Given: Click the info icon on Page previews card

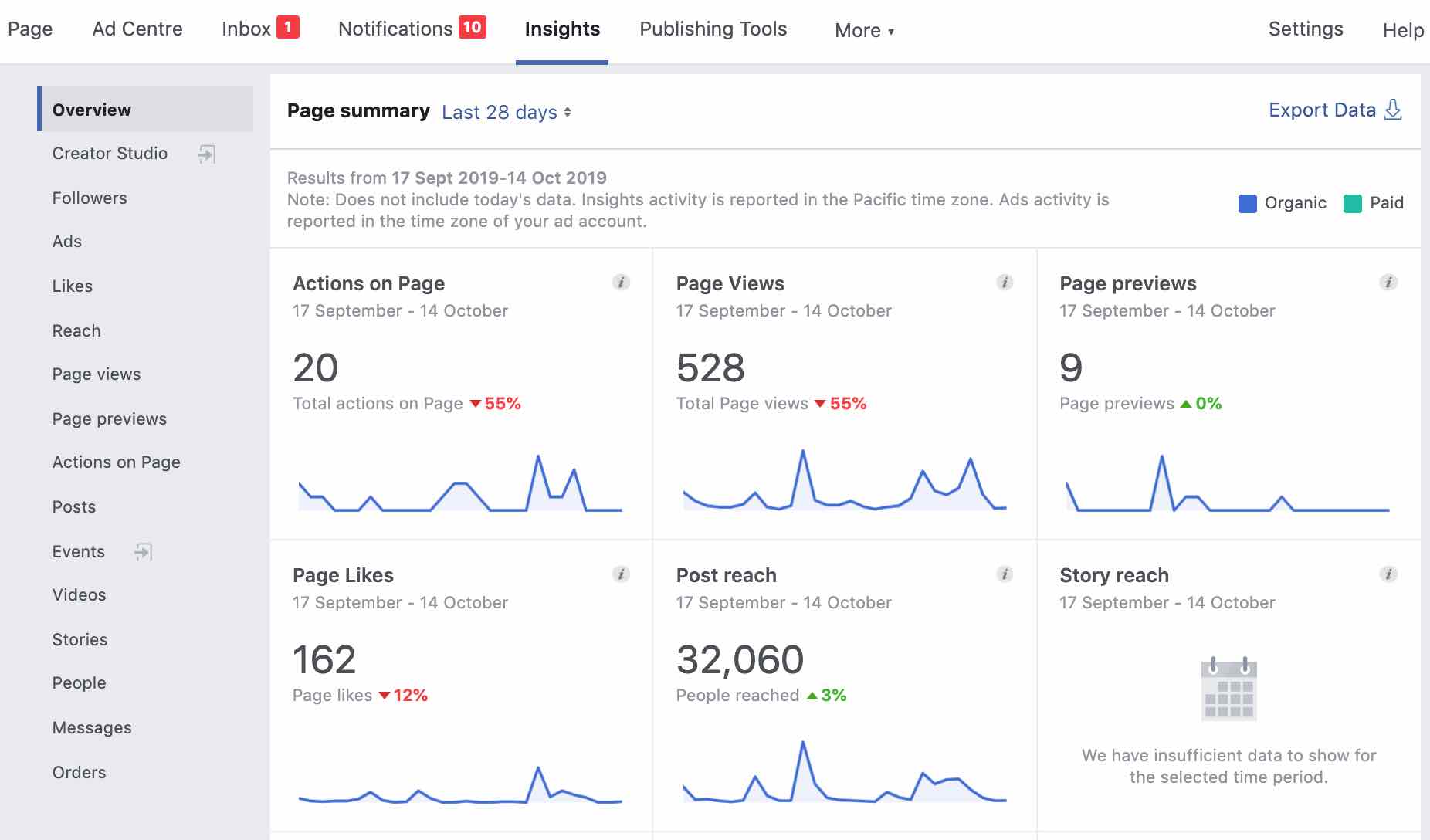Looking at the screenshot, I should tap(1387, 283).
